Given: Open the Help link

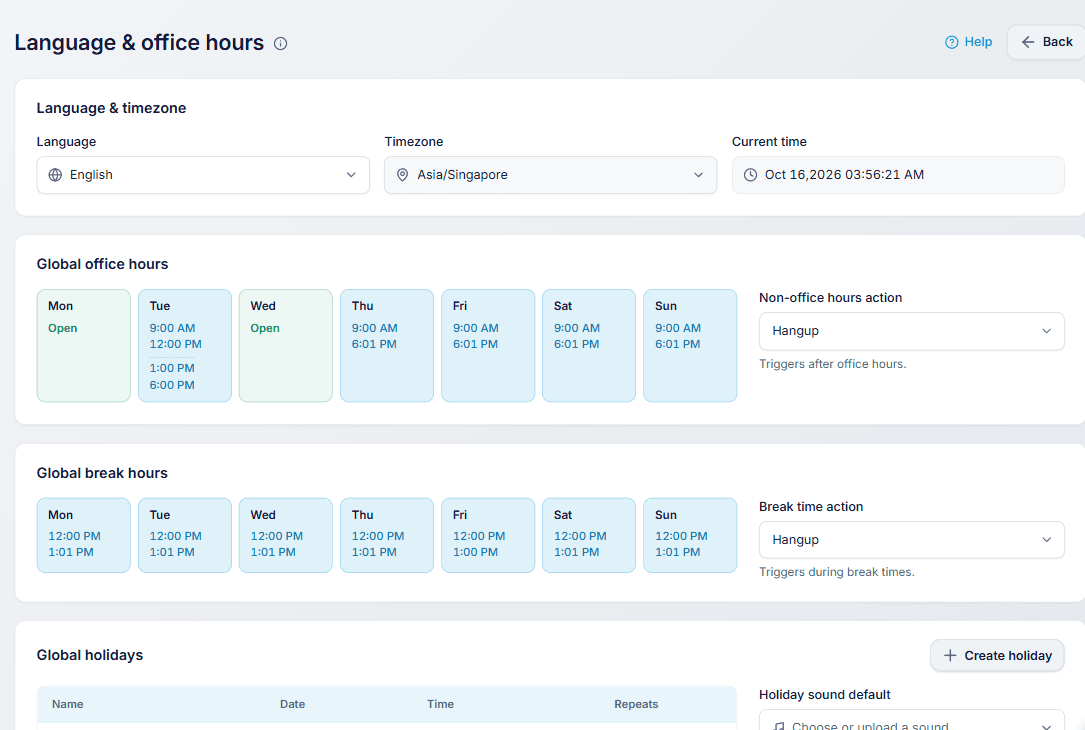Looking at the screenshot, I should 969,42.
